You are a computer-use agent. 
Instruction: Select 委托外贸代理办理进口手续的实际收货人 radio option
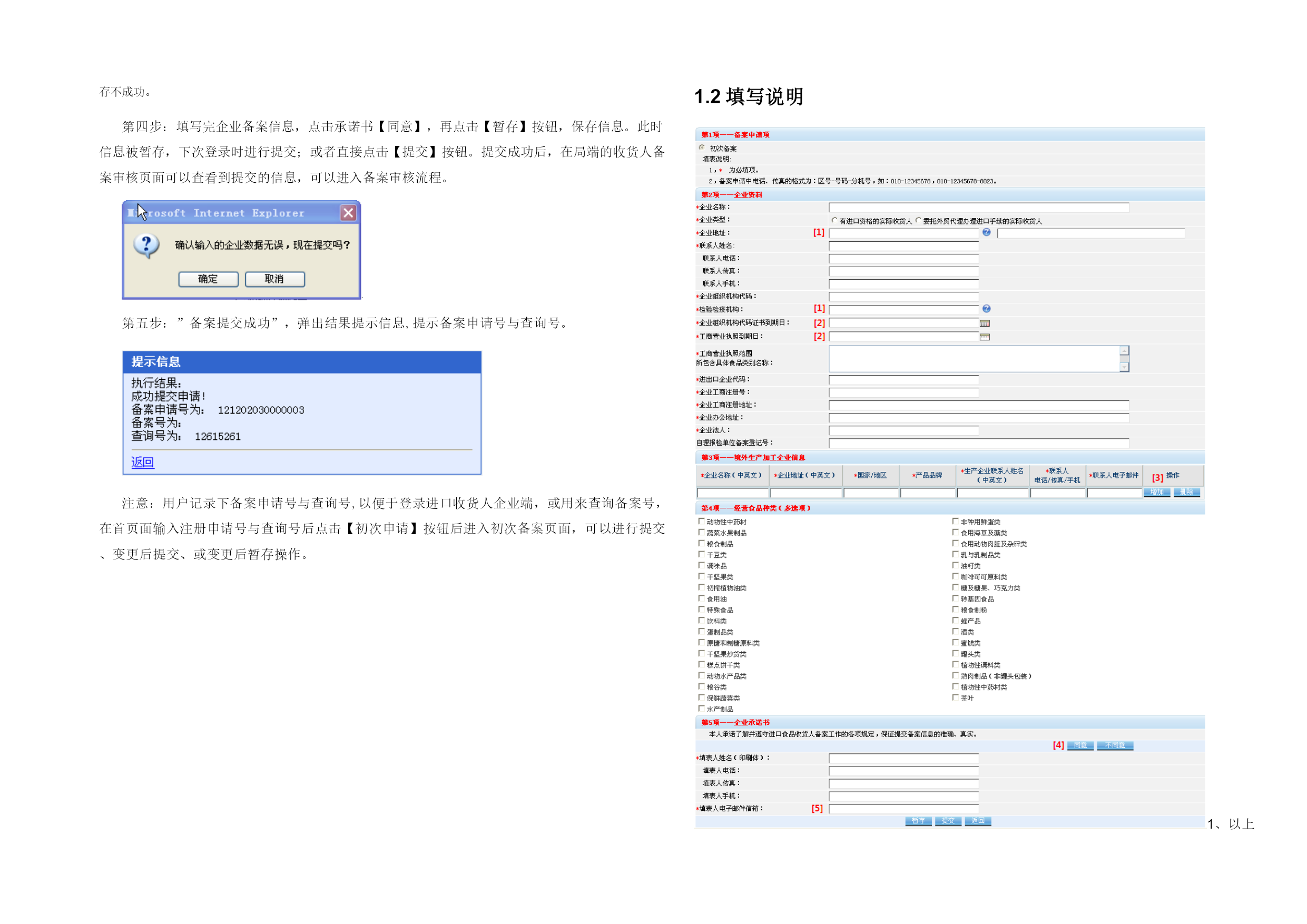[918, 220]
